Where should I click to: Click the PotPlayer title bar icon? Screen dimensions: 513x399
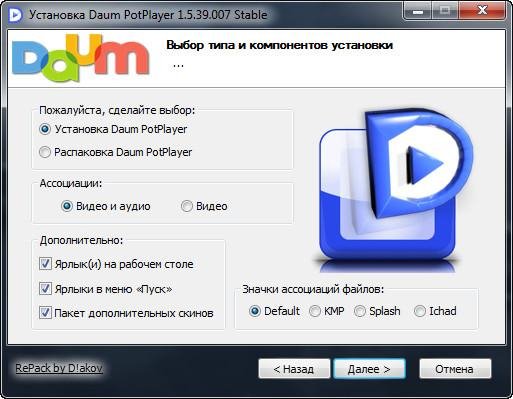[x=15, y=15]
